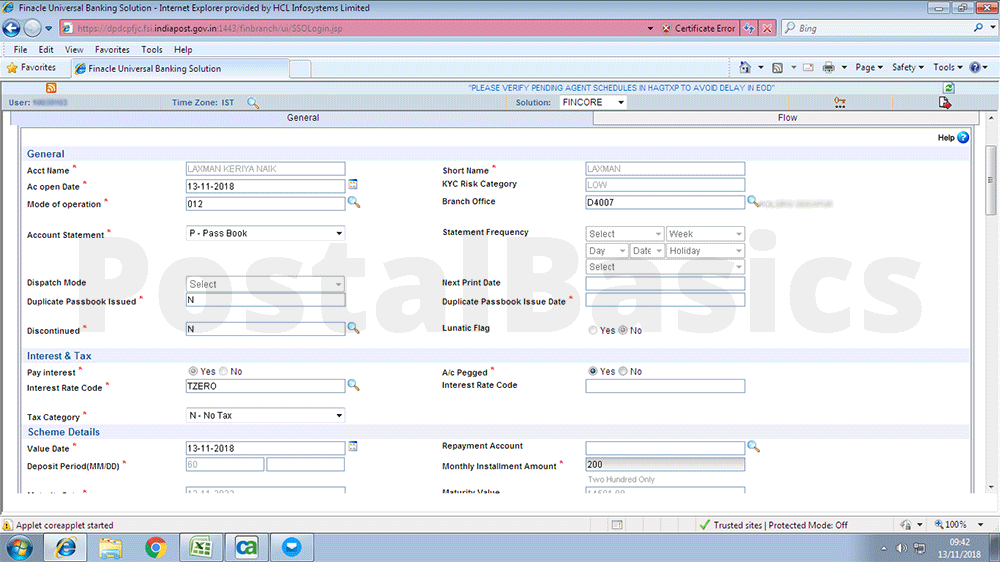This screenshot has height=562, width=1000.
Task: Click the Time Zone magnifier icon
Action: 253,103
